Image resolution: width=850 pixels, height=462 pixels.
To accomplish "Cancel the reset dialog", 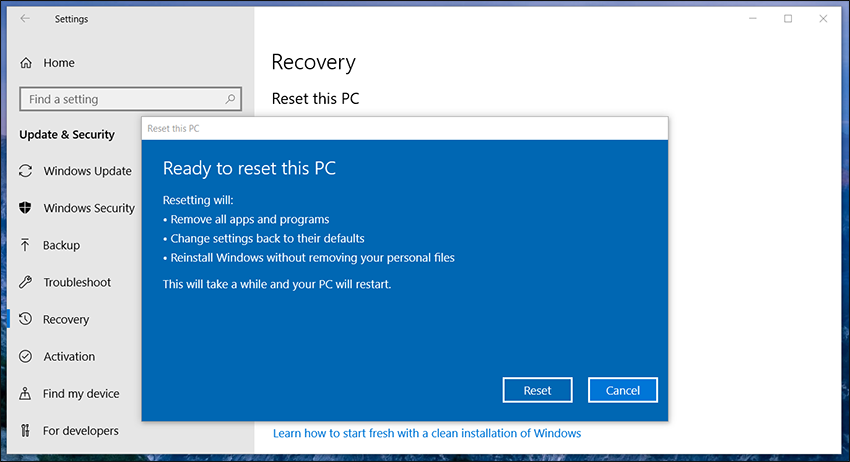I will click(x=622, y=390).
